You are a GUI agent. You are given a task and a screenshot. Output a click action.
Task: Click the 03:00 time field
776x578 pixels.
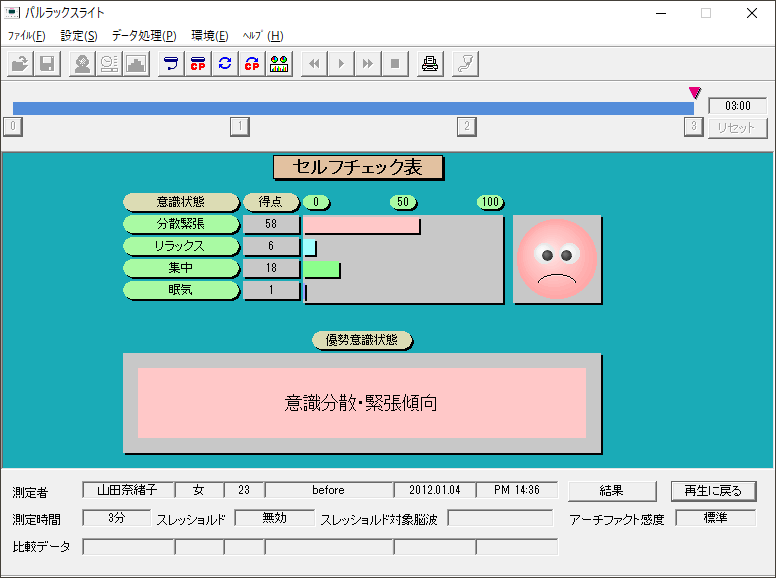737,106
